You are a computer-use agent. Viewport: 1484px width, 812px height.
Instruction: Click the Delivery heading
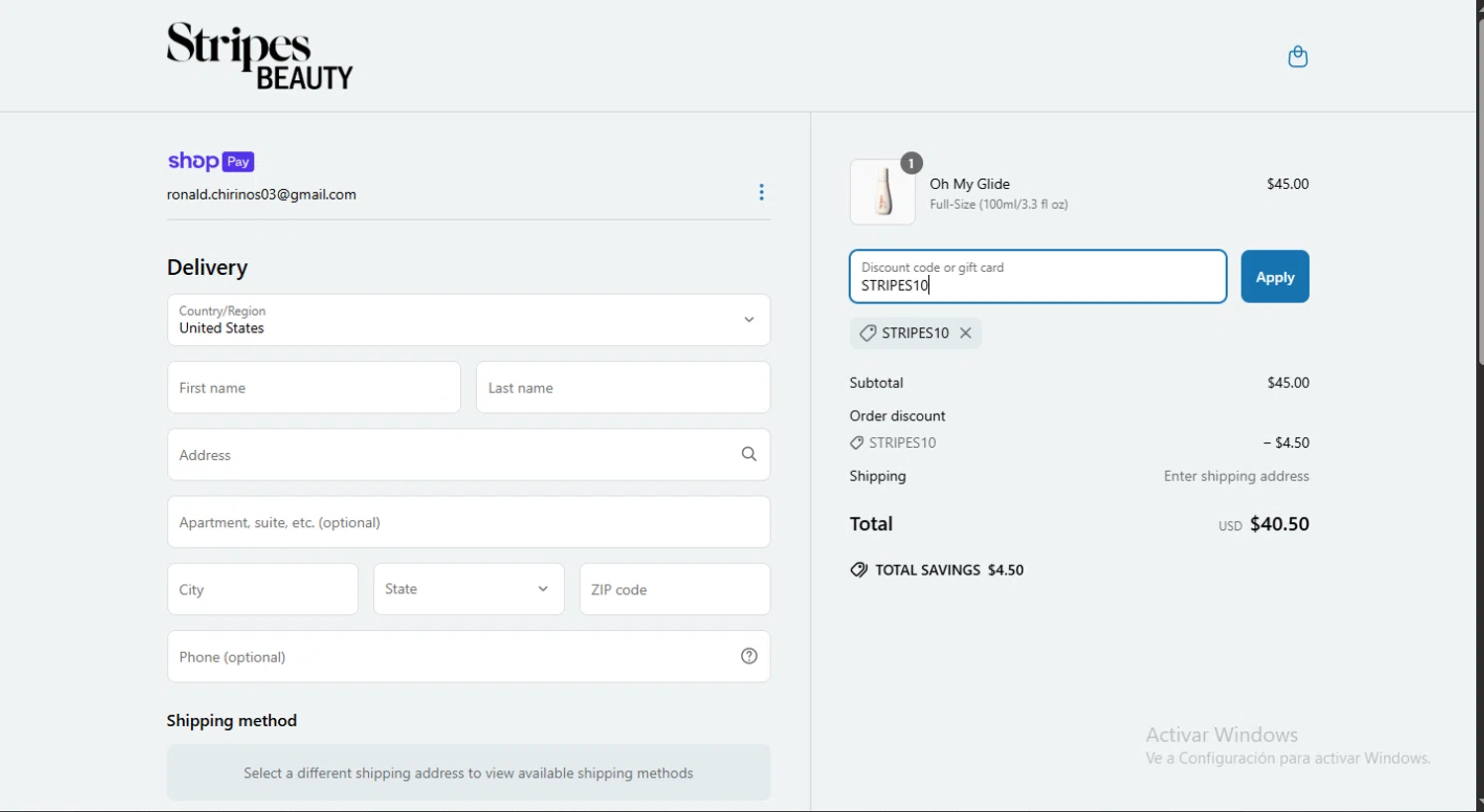[x=207, y=267]
